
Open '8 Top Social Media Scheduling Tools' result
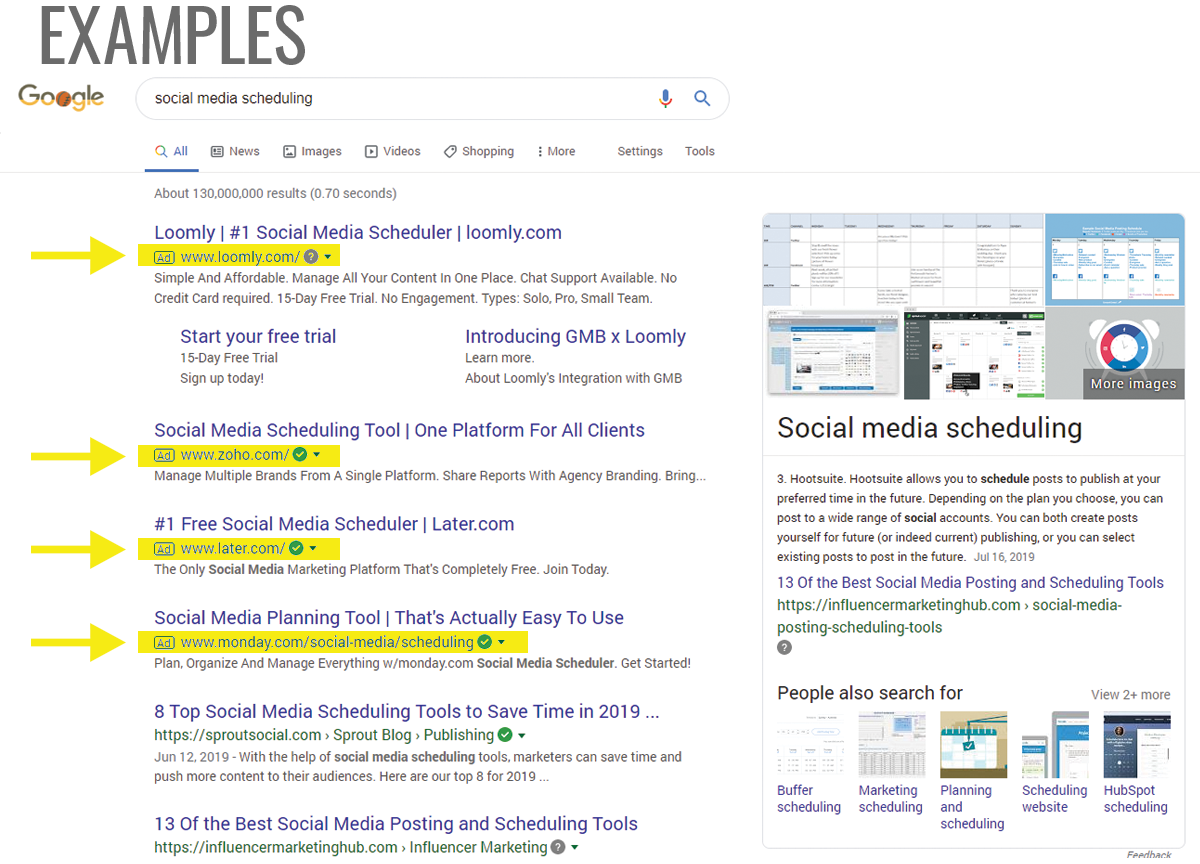point(407,711)
